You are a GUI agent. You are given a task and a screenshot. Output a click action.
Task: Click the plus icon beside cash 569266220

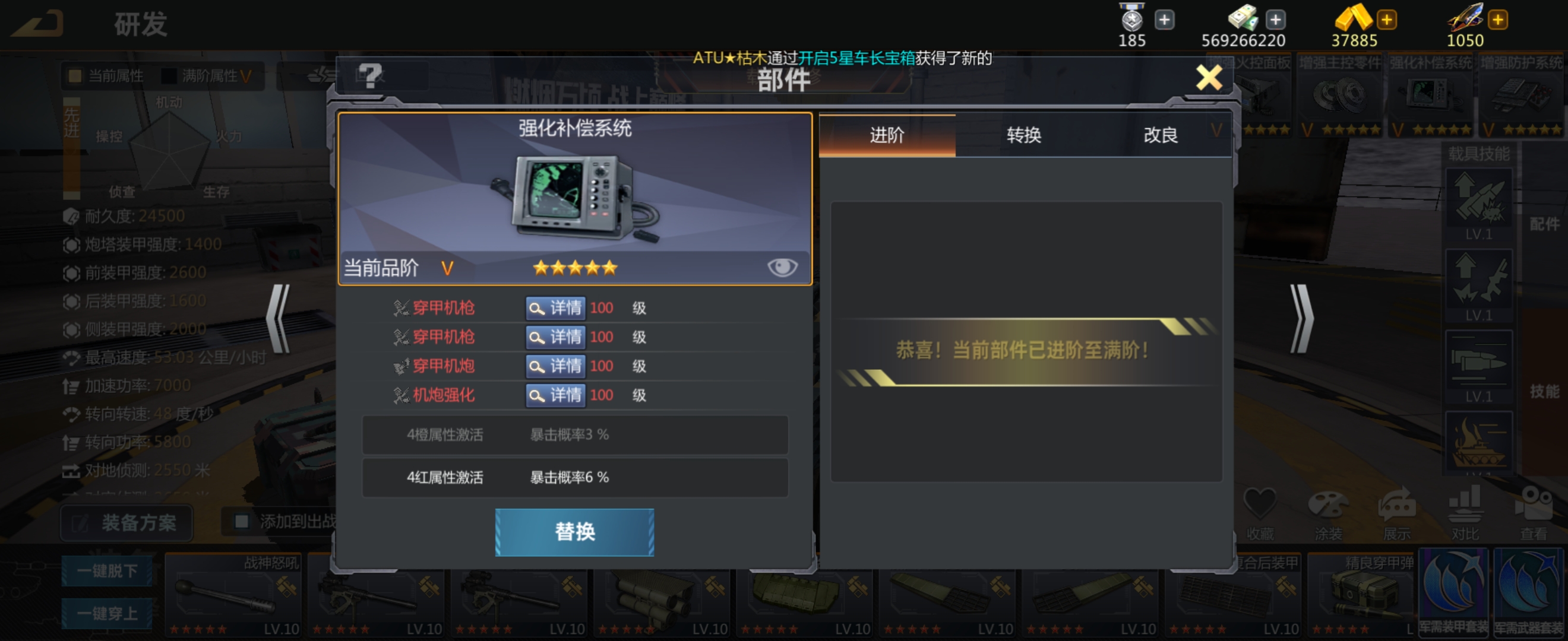coord(1275,20)
